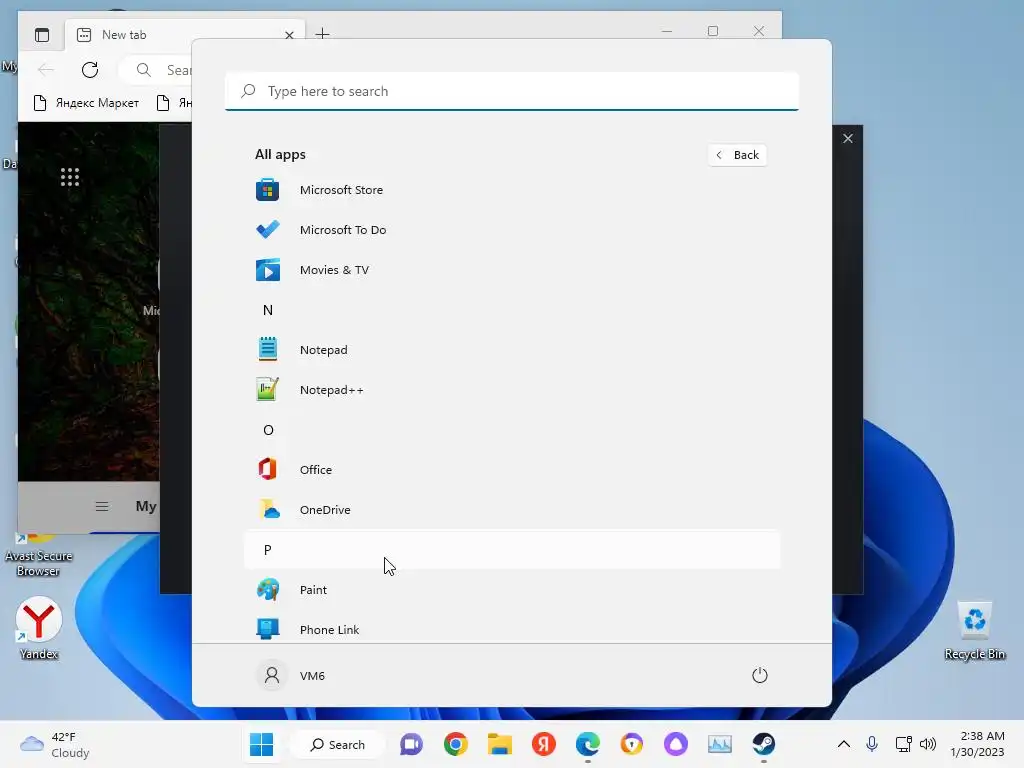Open OneDrive from All apps
1024x768 pixels.
coord(512,510)
